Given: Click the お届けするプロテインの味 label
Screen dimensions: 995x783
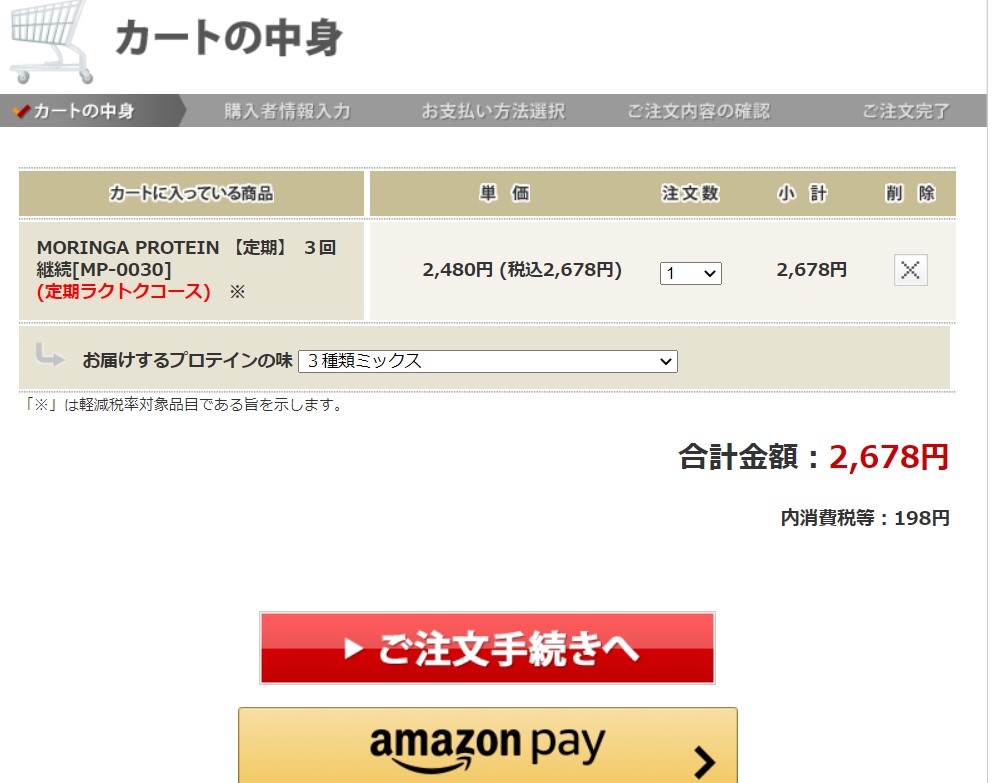Looking at the screenshot, I should click(x=188, y=360).
